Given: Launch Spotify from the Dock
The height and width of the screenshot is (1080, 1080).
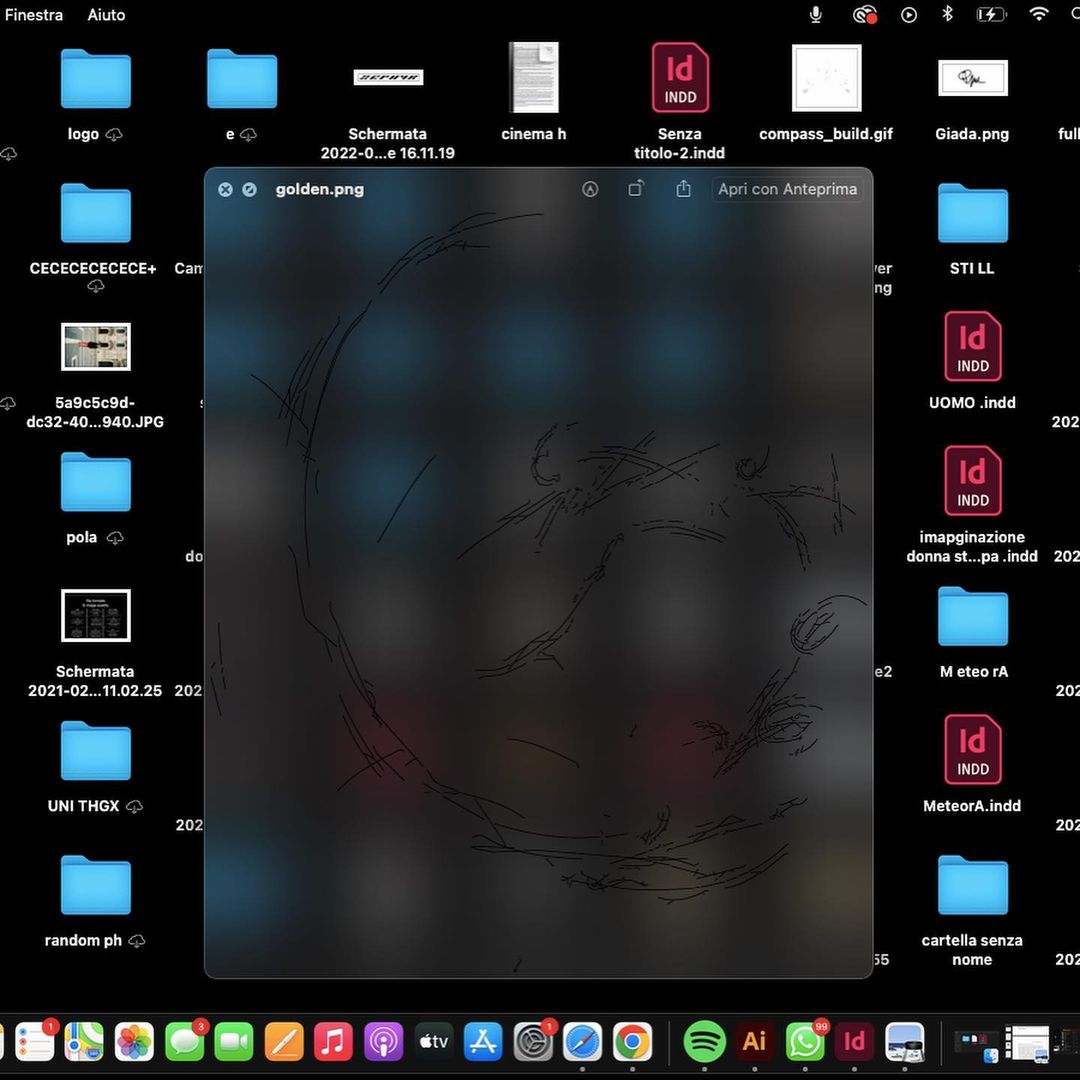Looking at the screenshot, I should [x=704, y=1042].
